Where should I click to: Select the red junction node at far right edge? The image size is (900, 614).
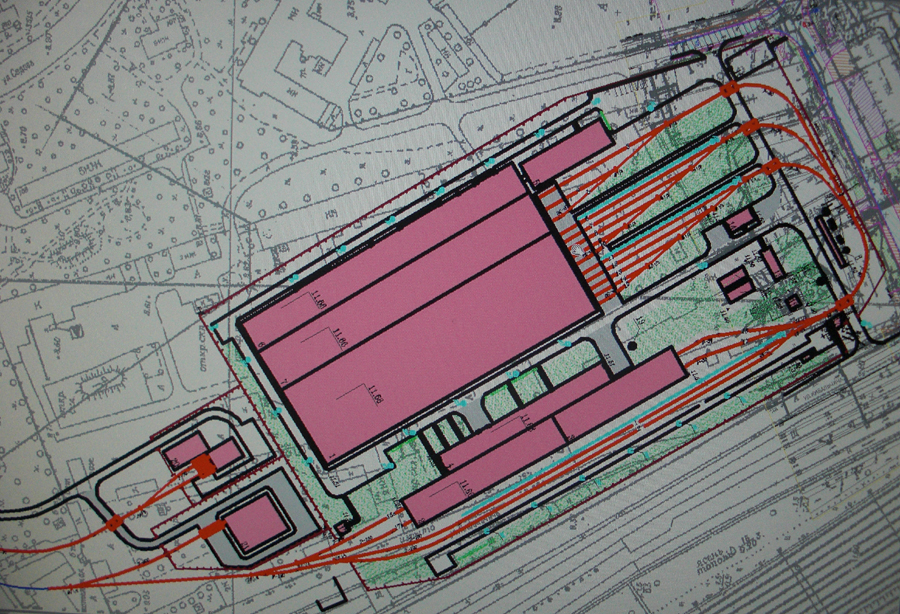[x=845, y=302]
